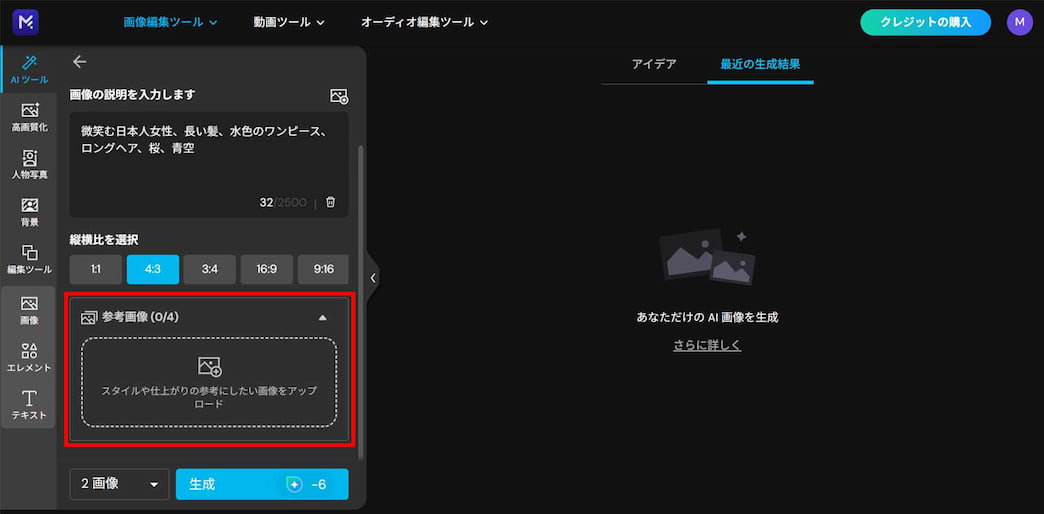Viewport: 1044px width, 514px height.
Task: Collapse the 参考画像 section with the triangle
Action: coord(323,318)
